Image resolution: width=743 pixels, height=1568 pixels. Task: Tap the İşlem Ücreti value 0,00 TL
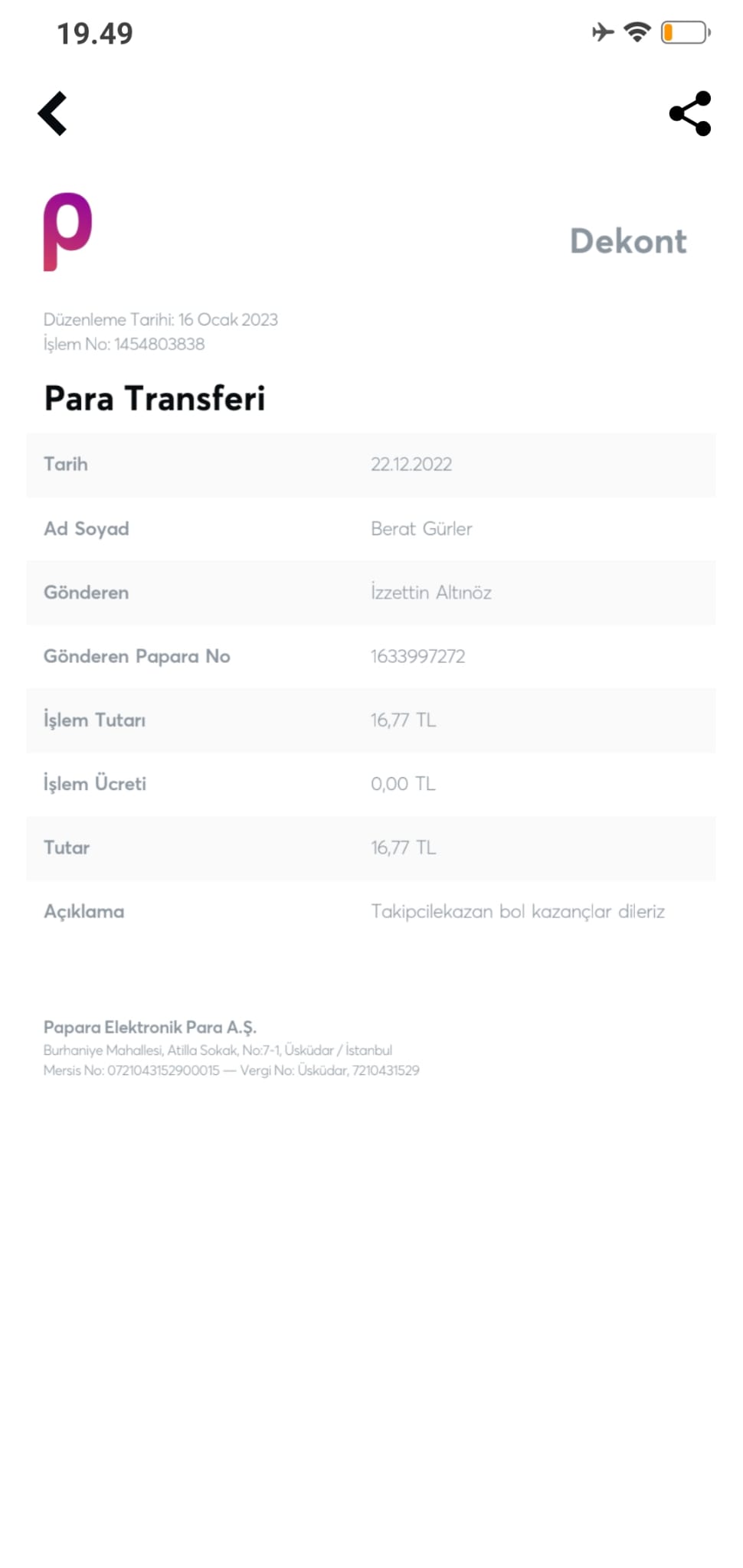[x=403, y=784]
